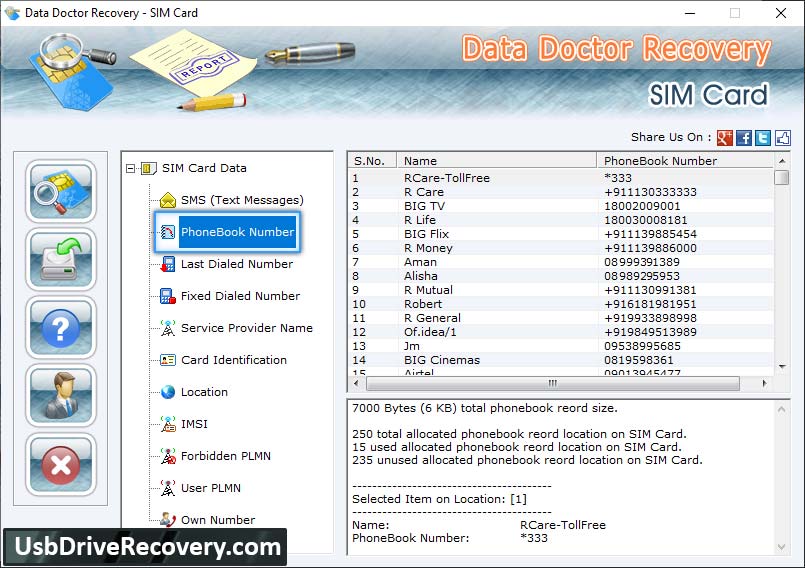Click horizontal scrollbar left arrow
This screenshot has width=805, height=568.
coord(356,383)
